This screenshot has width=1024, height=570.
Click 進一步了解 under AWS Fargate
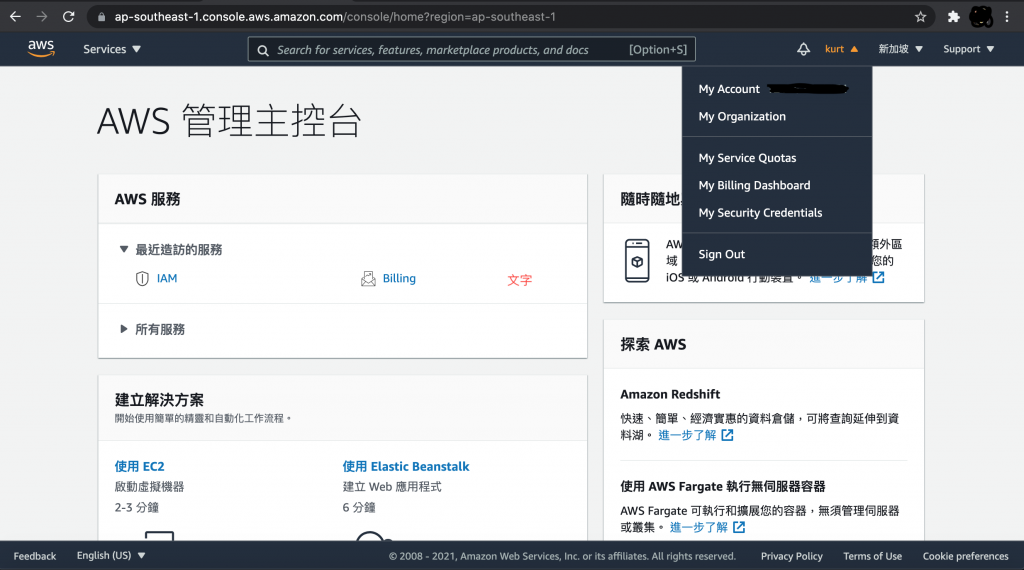click(x=698, y=527)
